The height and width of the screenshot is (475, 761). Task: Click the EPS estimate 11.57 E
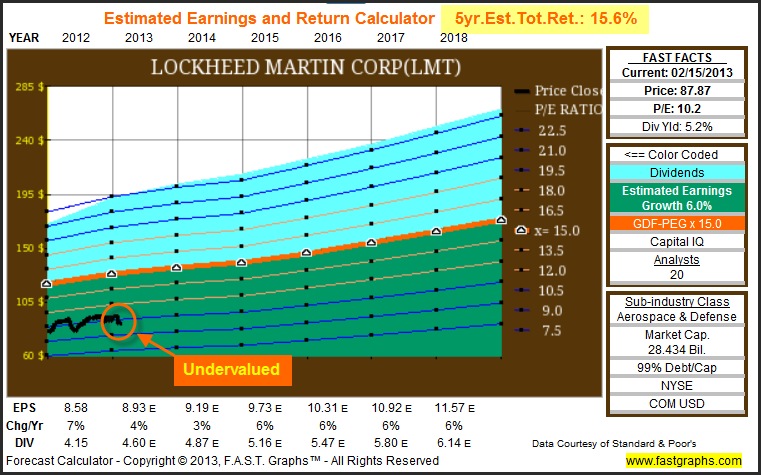[454, 408]
